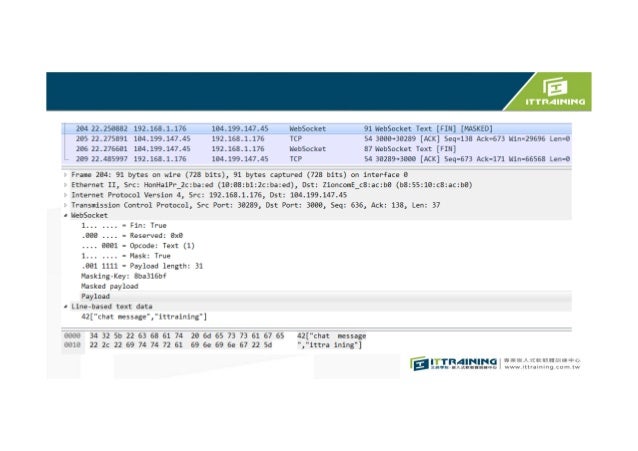Screen dimensions: 638x451
Task: Click WebSocket protocol cell of packet 206
Action: (x=308, y=149)
